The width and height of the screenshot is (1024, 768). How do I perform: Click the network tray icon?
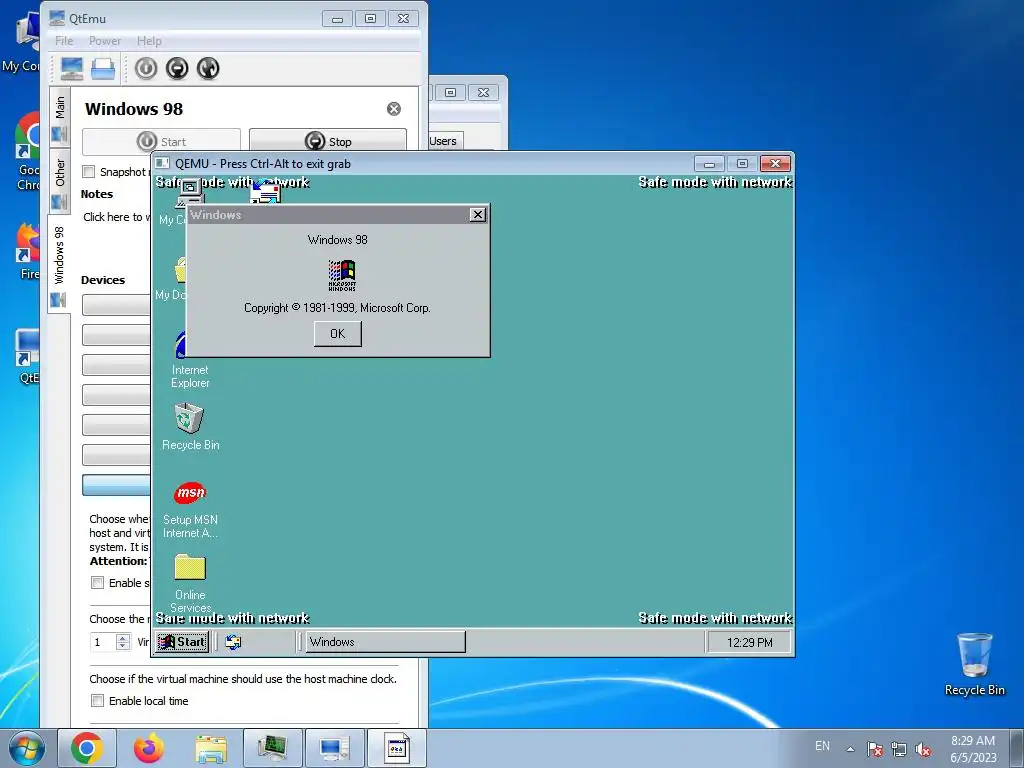tap(899, 749)
